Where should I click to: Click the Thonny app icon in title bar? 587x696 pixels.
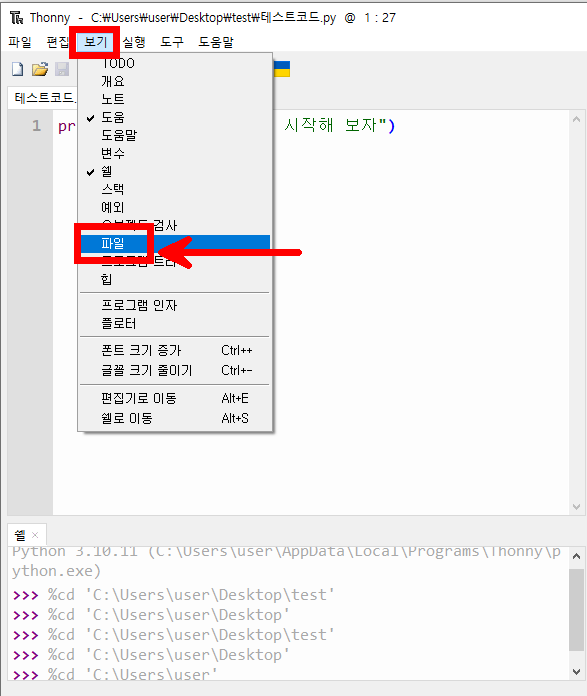16,18
